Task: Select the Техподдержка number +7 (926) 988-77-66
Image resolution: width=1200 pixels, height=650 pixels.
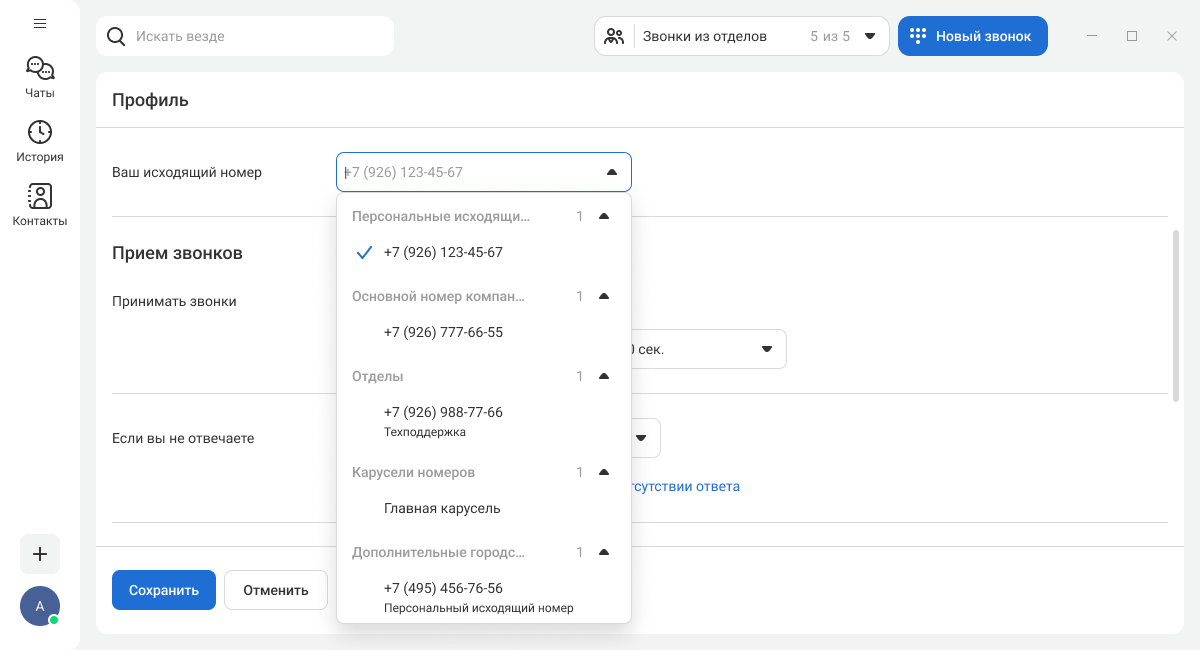Action: tap(443, 420)
